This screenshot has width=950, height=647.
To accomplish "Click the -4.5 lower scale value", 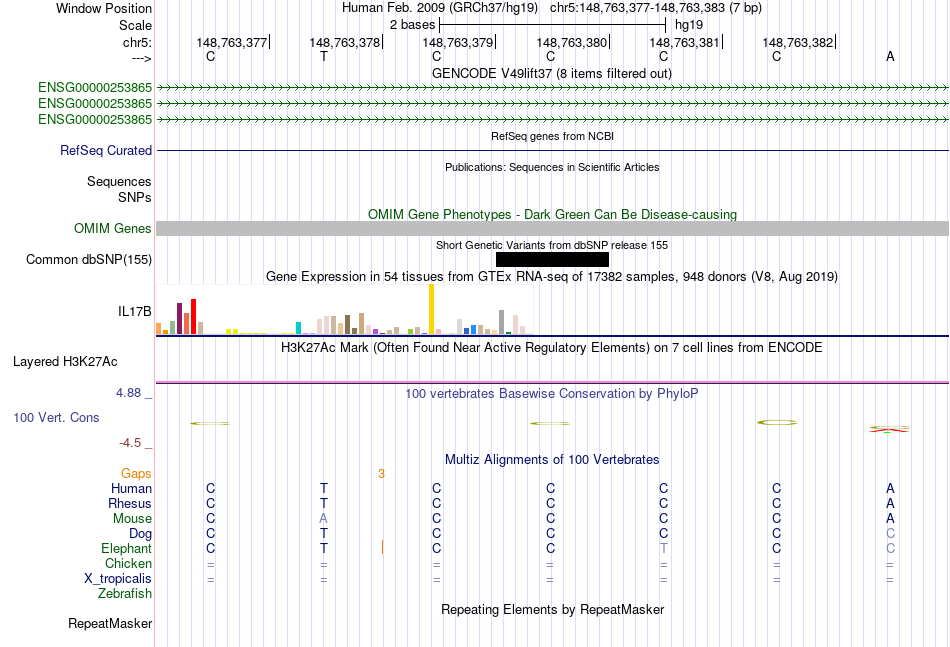I will (x=130, y=443).
